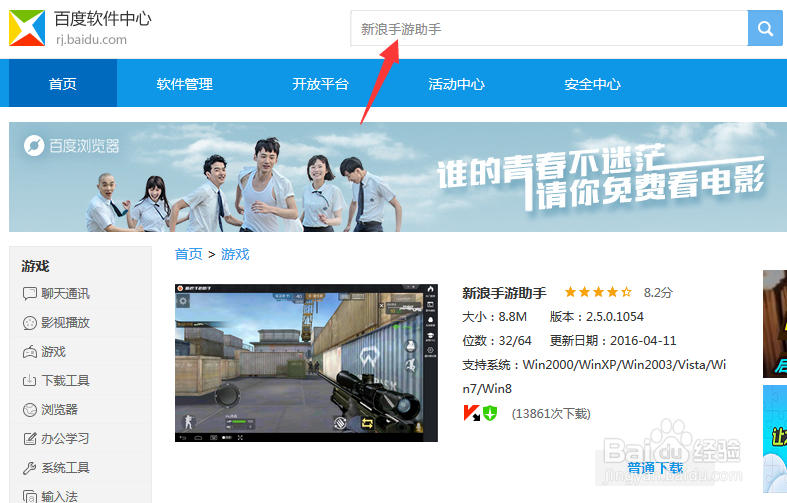Click the Baidu Software Center logo icon
Screen dimensions: 787x503
[27, 28]
